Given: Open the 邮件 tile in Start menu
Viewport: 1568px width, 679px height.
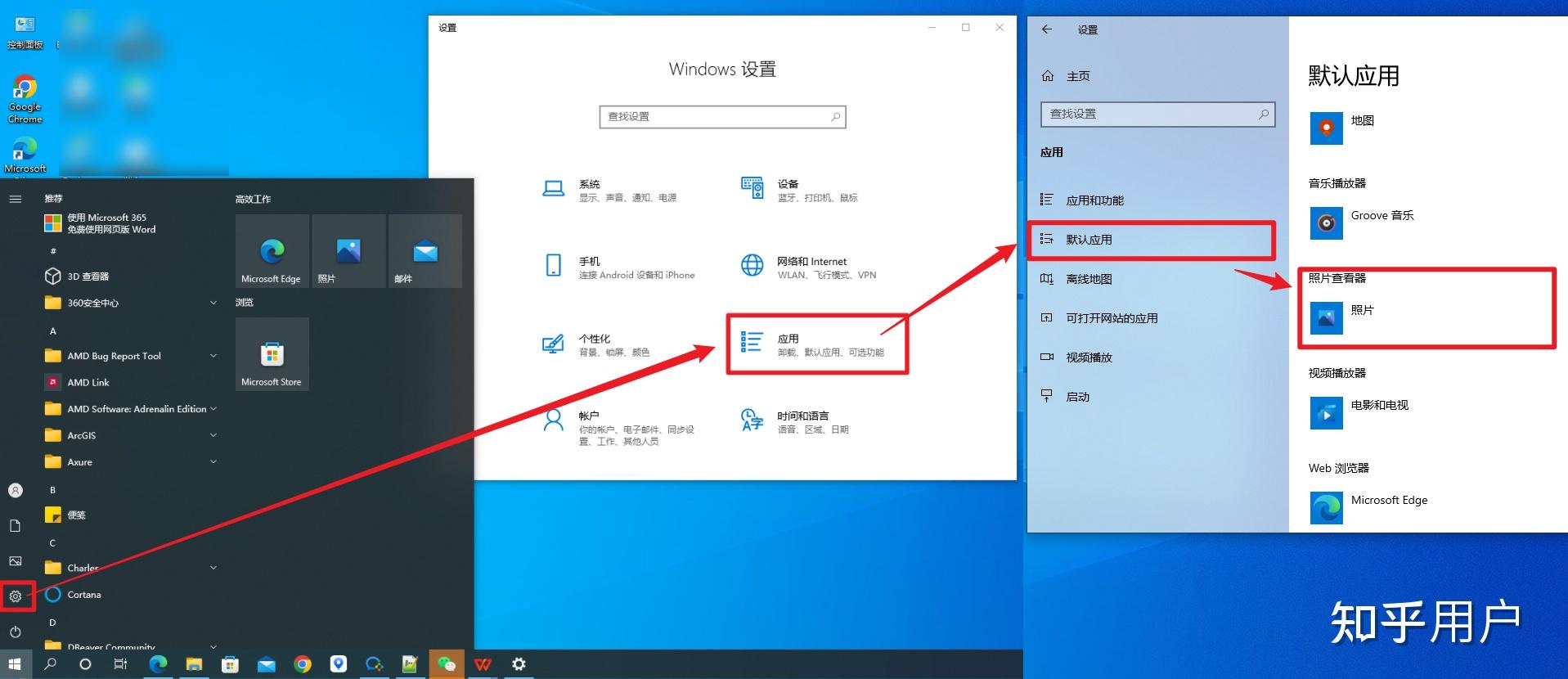Looking at the screenshot, I should pyautogui.click(x=425, y=251).
